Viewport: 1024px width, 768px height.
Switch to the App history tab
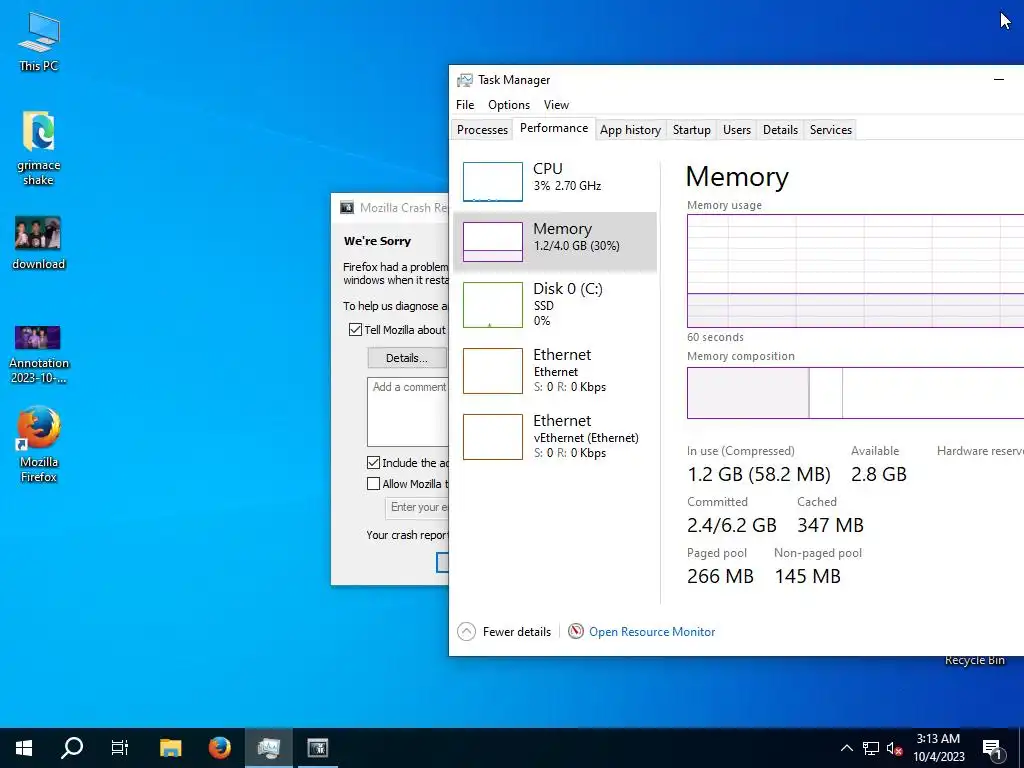click(630, 129)
